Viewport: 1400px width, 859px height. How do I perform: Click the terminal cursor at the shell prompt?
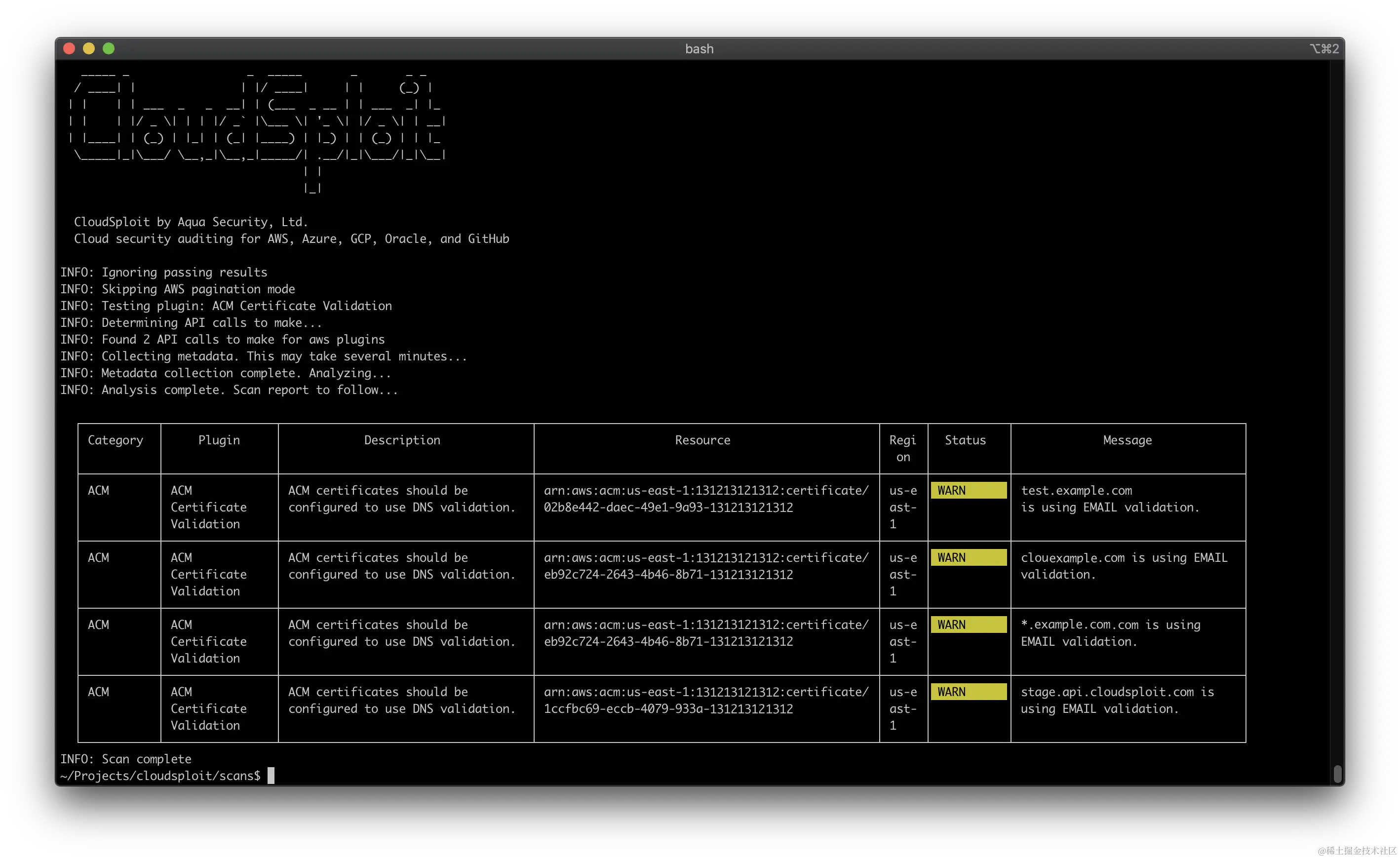pyautogui.click(x=271, y=776)
